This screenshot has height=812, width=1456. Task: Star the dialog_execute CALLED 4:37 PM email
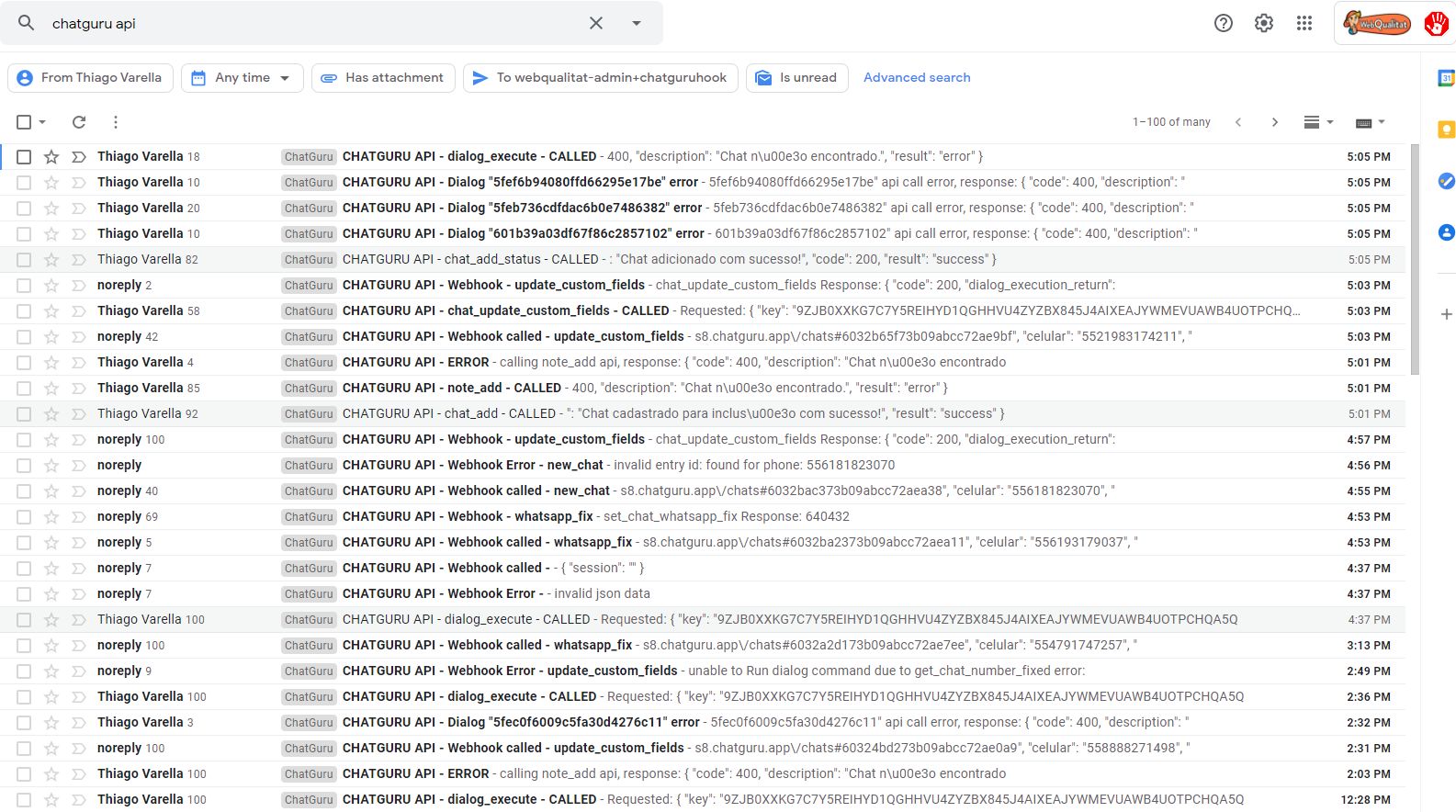(x=51, y=620)
